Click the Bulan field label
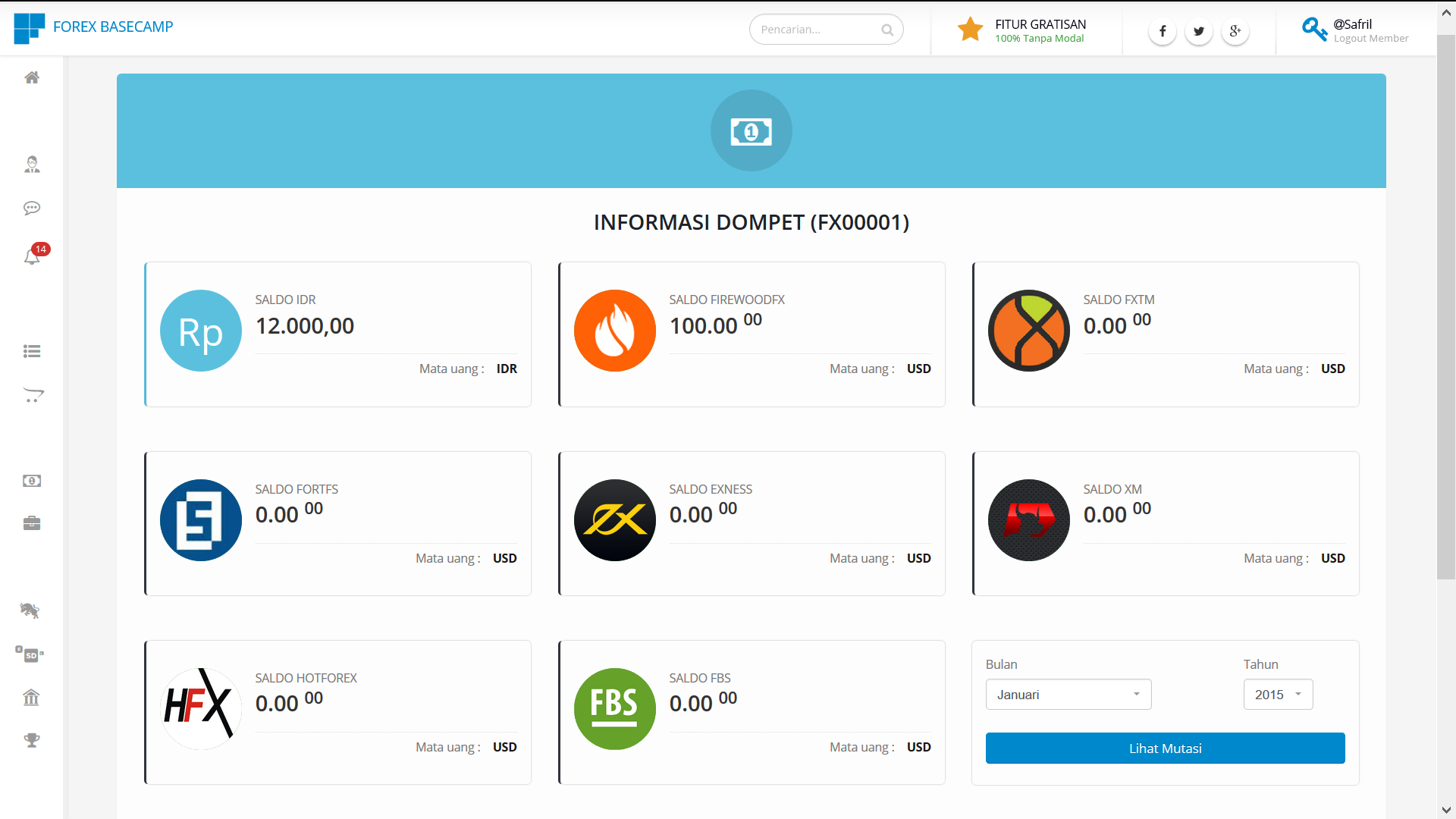The height and width of the screenshot is (819, 1456). (1001, 664)
